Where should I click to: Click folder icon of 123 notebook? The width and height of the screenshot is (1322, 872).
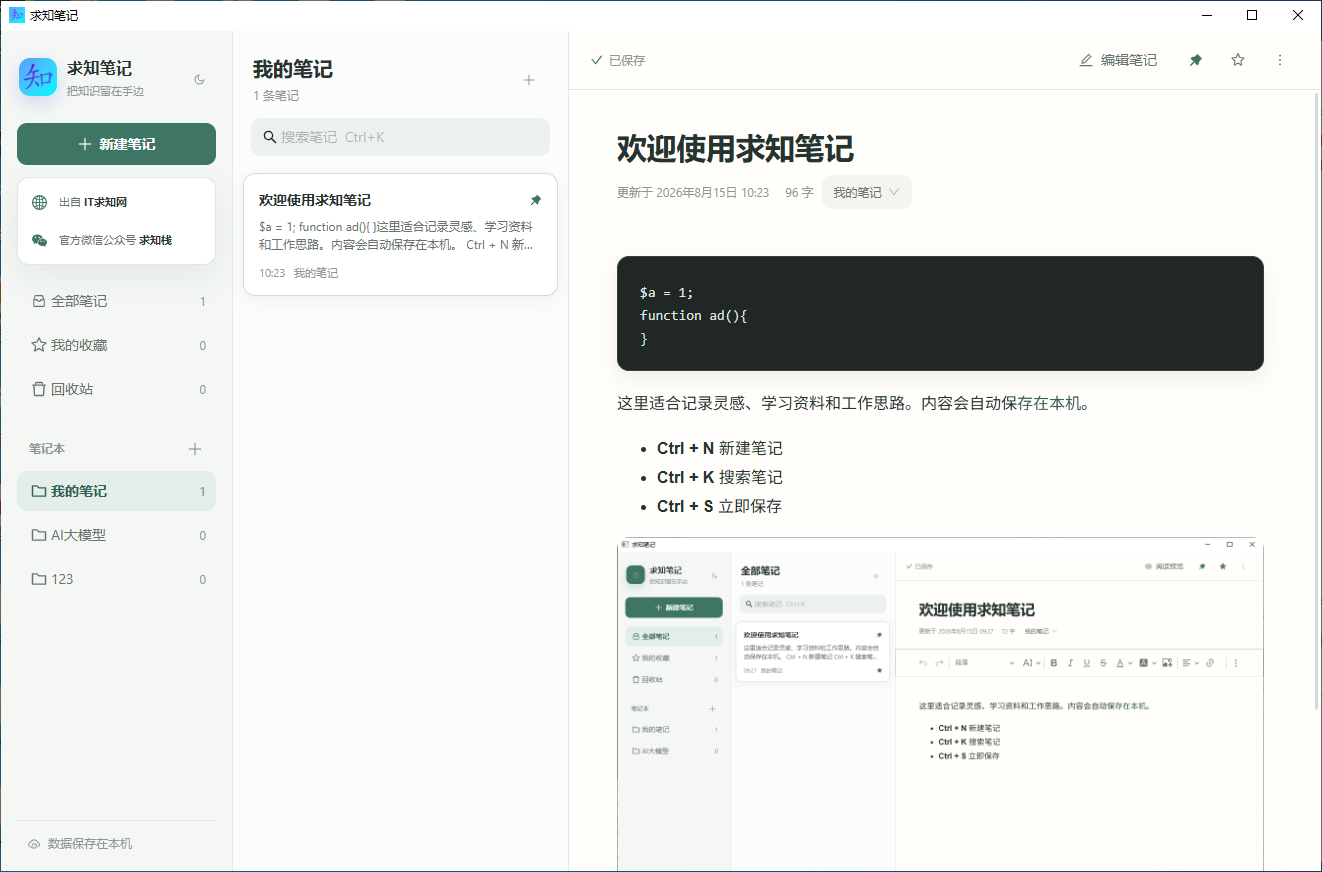(x=38, y=579)
